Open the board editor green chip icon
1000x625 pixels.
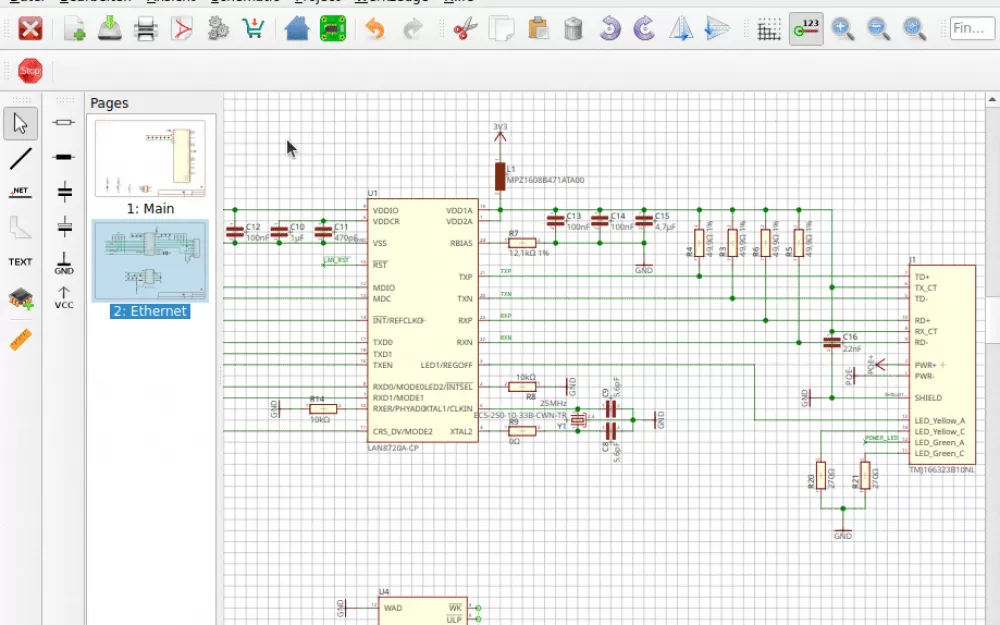(332, 29)
